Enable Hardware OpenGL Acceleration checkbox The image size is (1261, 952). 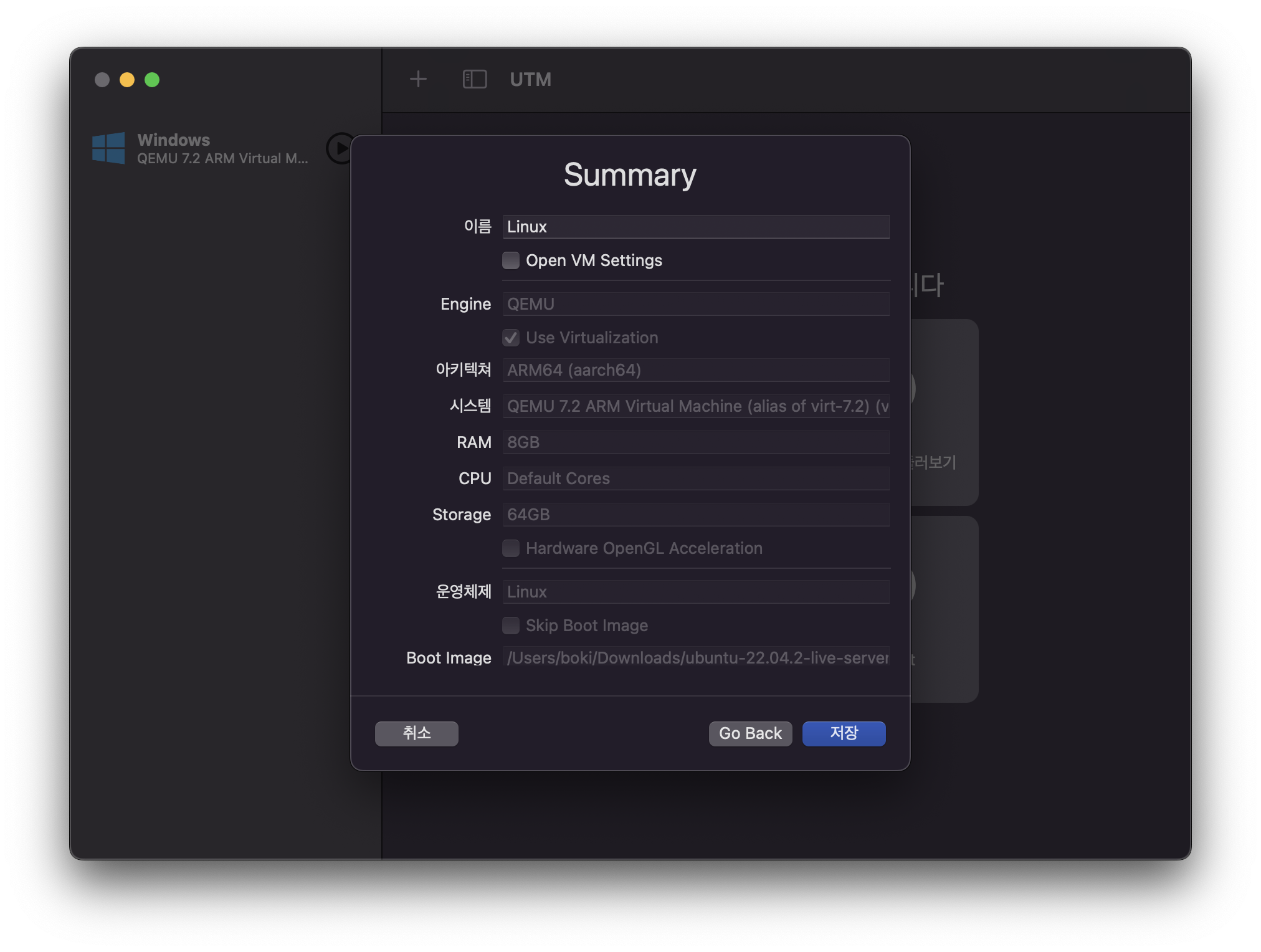[511, 548]
